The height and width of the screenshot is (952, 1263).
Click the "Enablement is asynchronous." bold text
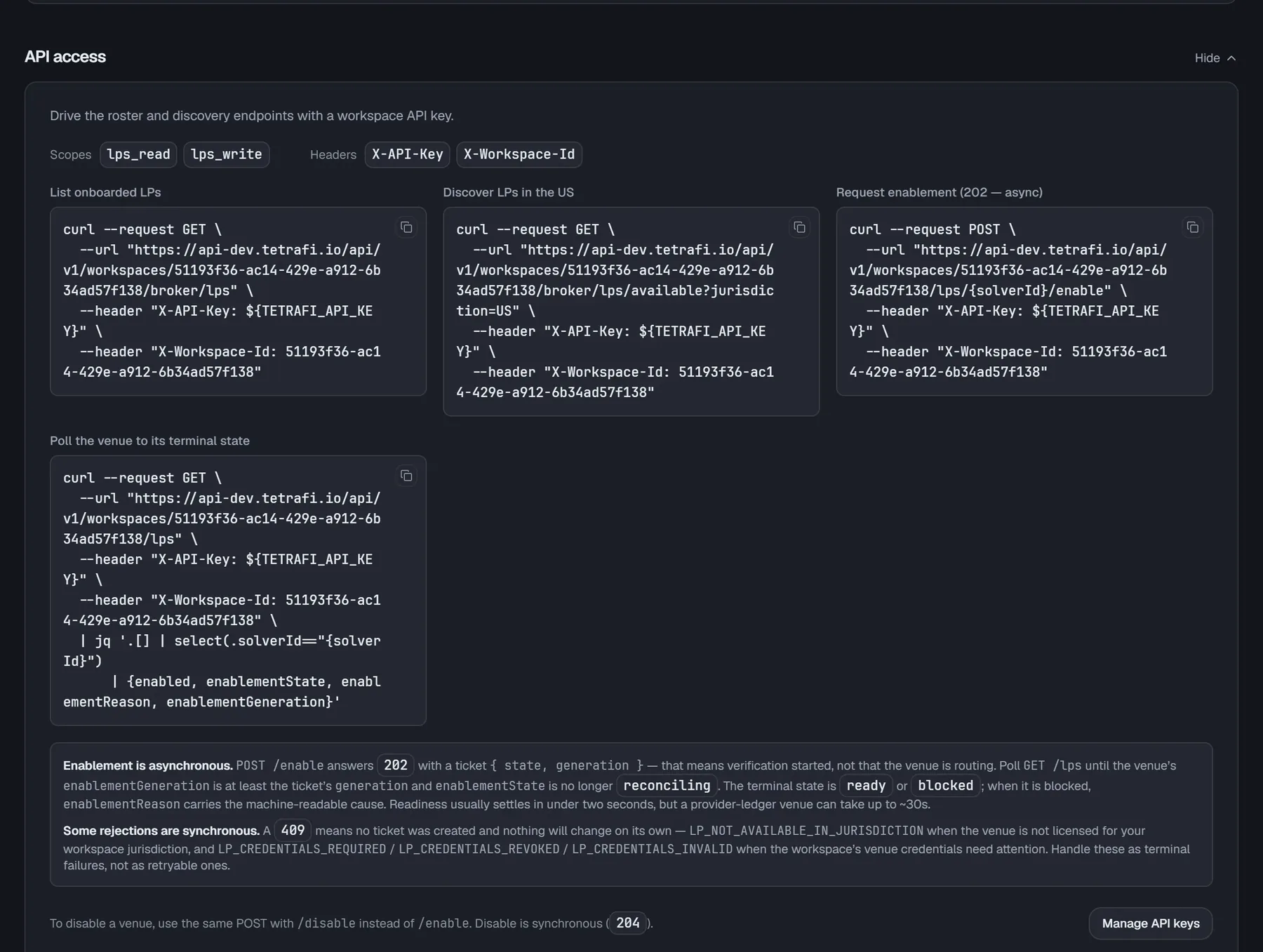tap(148, 765)
